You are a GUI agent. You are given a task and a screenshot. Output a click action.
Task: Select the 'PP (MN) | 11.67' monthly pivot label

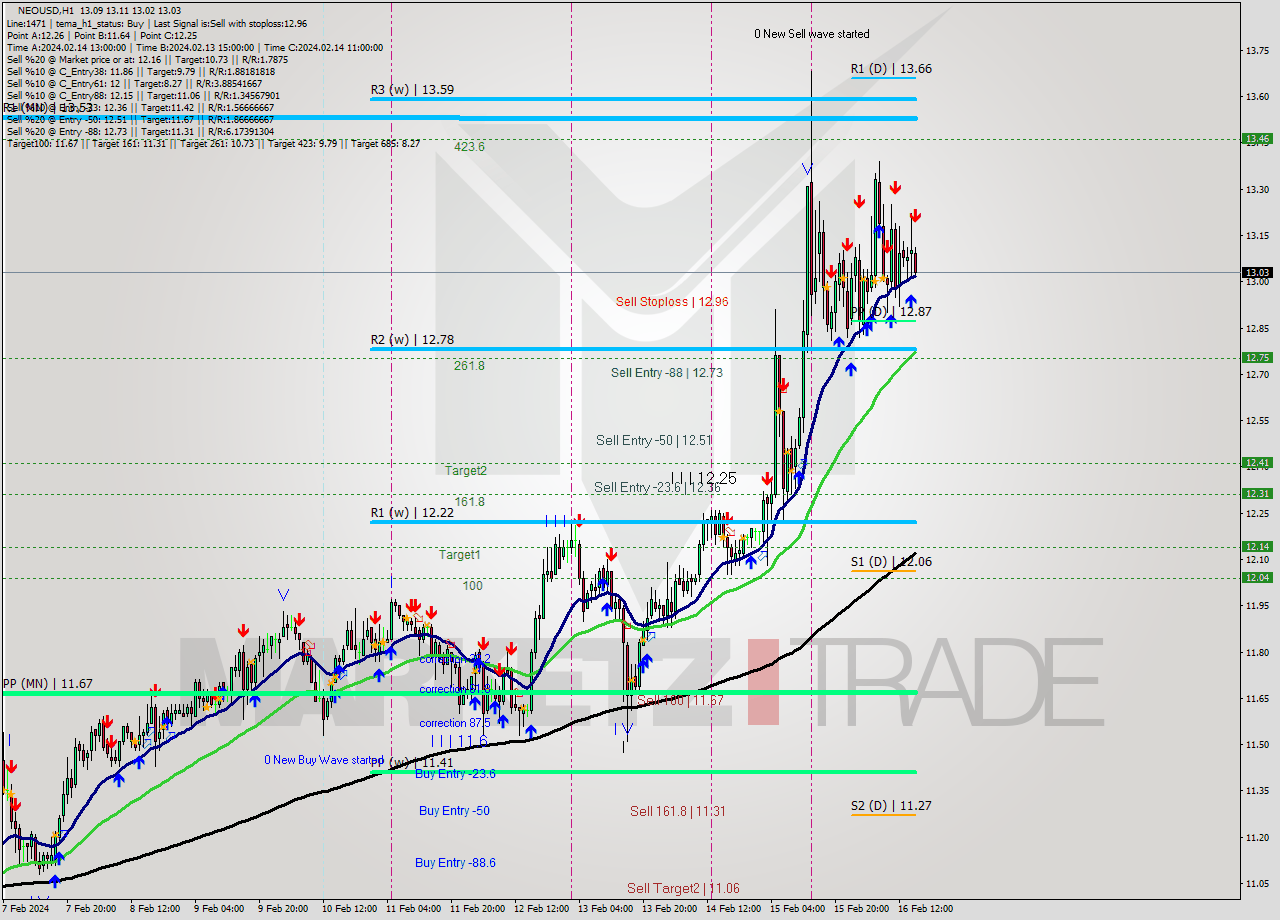pos(48,684)
